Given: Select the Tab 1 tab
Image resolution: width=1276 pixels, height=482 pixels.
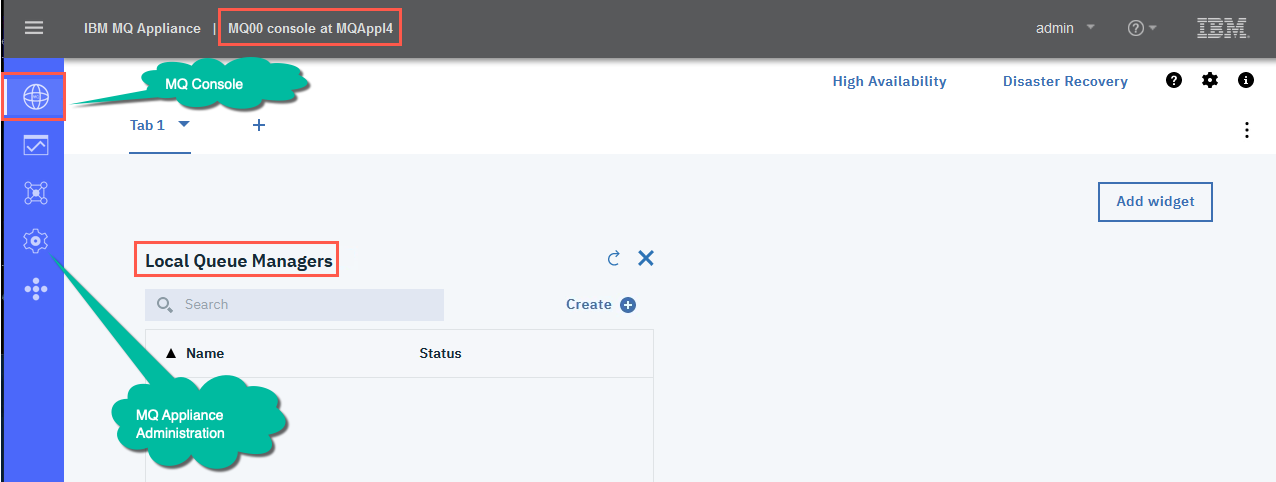Looking at the screenshot, I should point(148,125).
